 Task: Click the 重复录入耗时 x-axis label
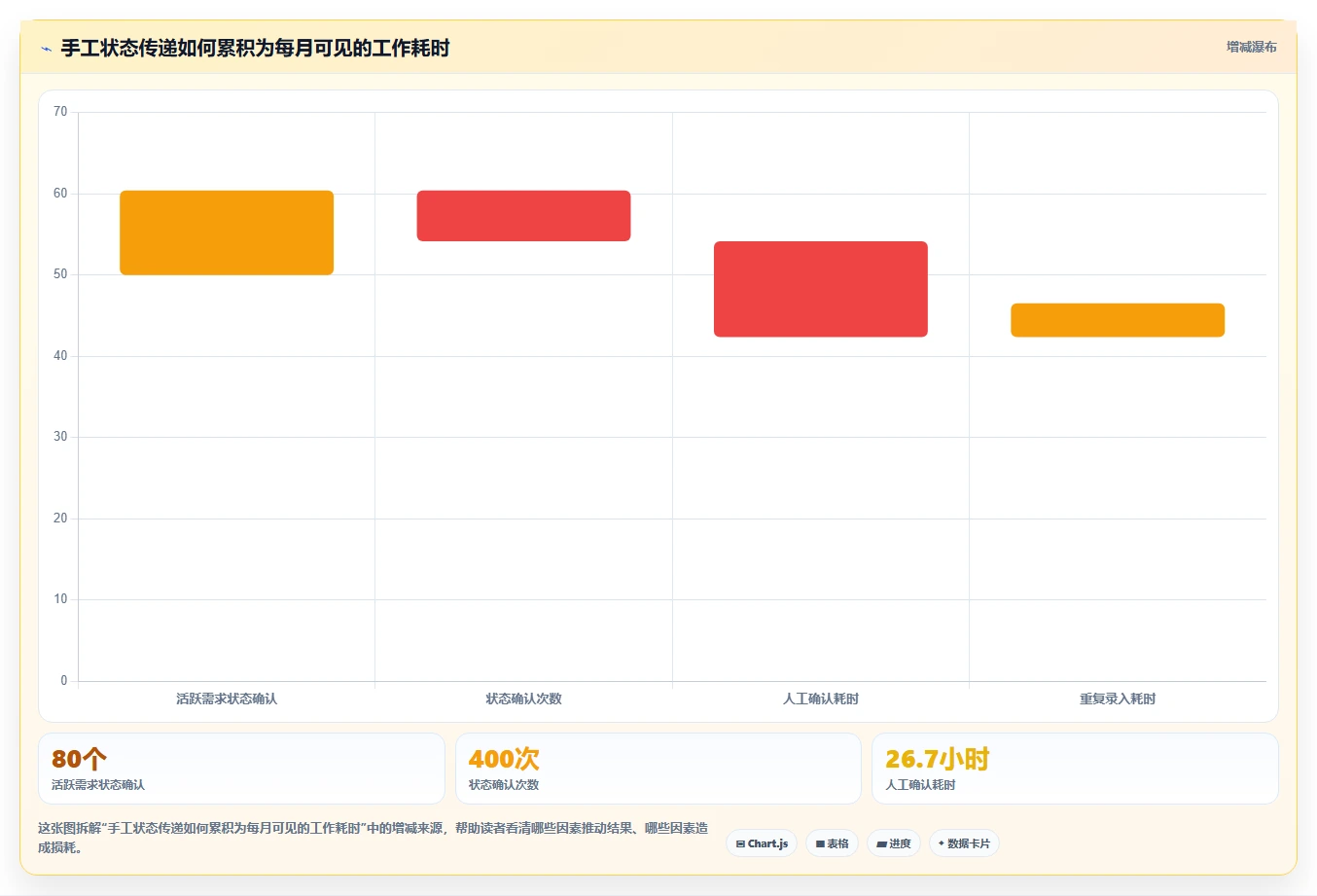click(1118, 699)
